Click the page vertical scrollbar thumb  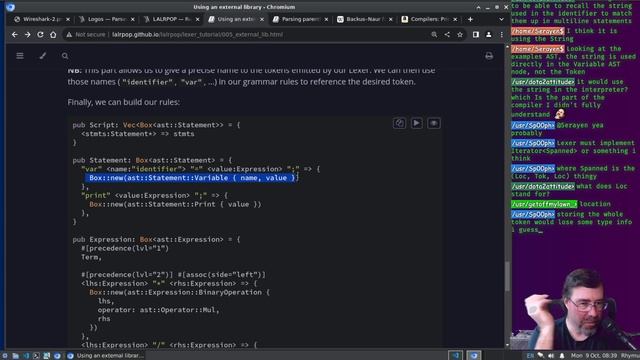pyautogui.click(x=507, y=276)
